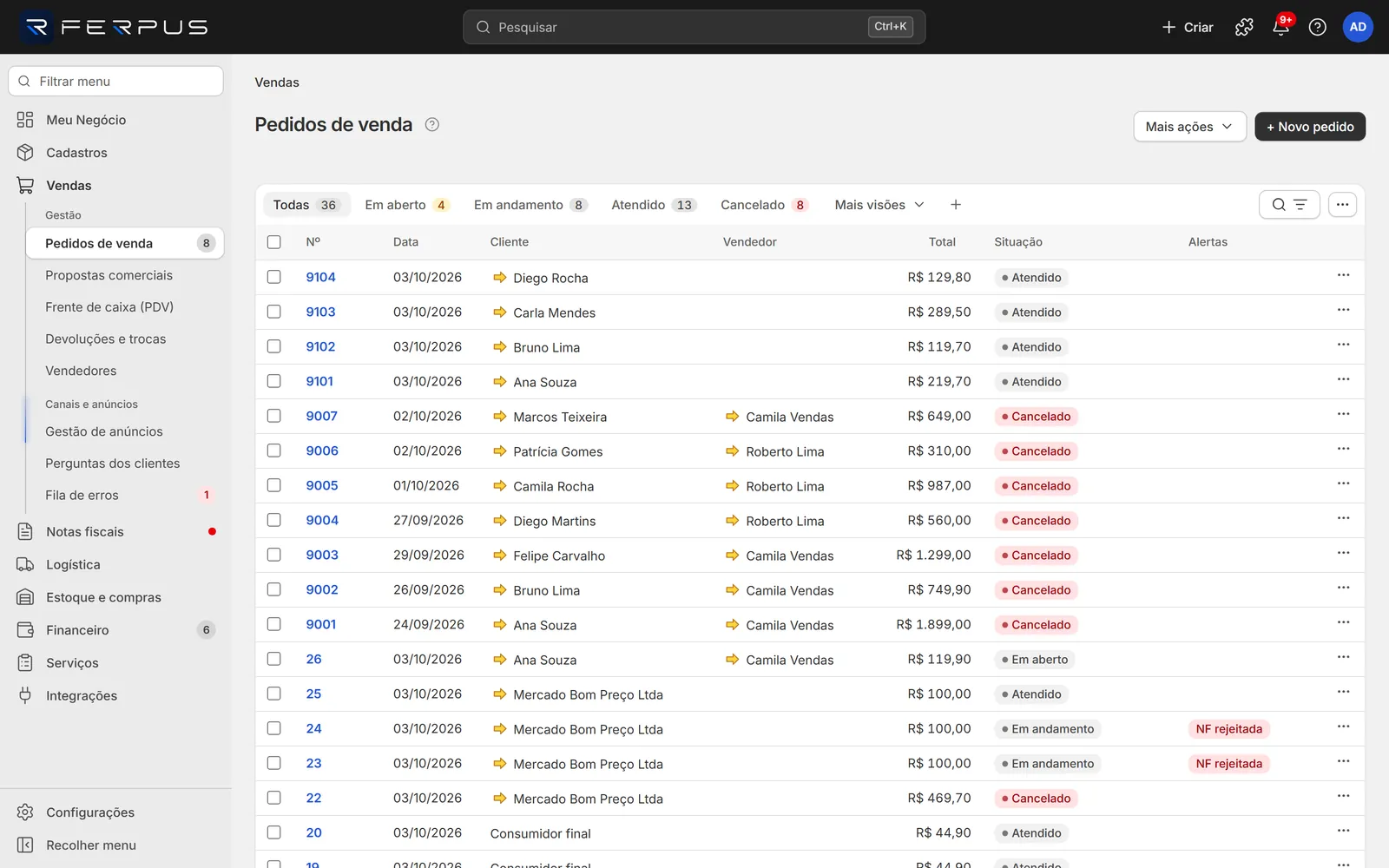The image size is (1389, 868).
Task: Check the checkbox for order 9103
Action: pyautogui.click(x=274, y=312)
